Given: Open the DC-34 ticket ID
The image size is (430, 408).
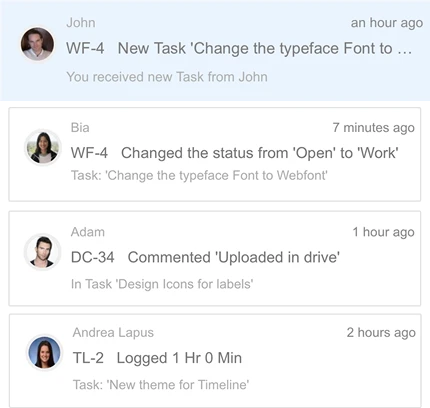Looking at the screenshot, I should click(x=93, y=257).
